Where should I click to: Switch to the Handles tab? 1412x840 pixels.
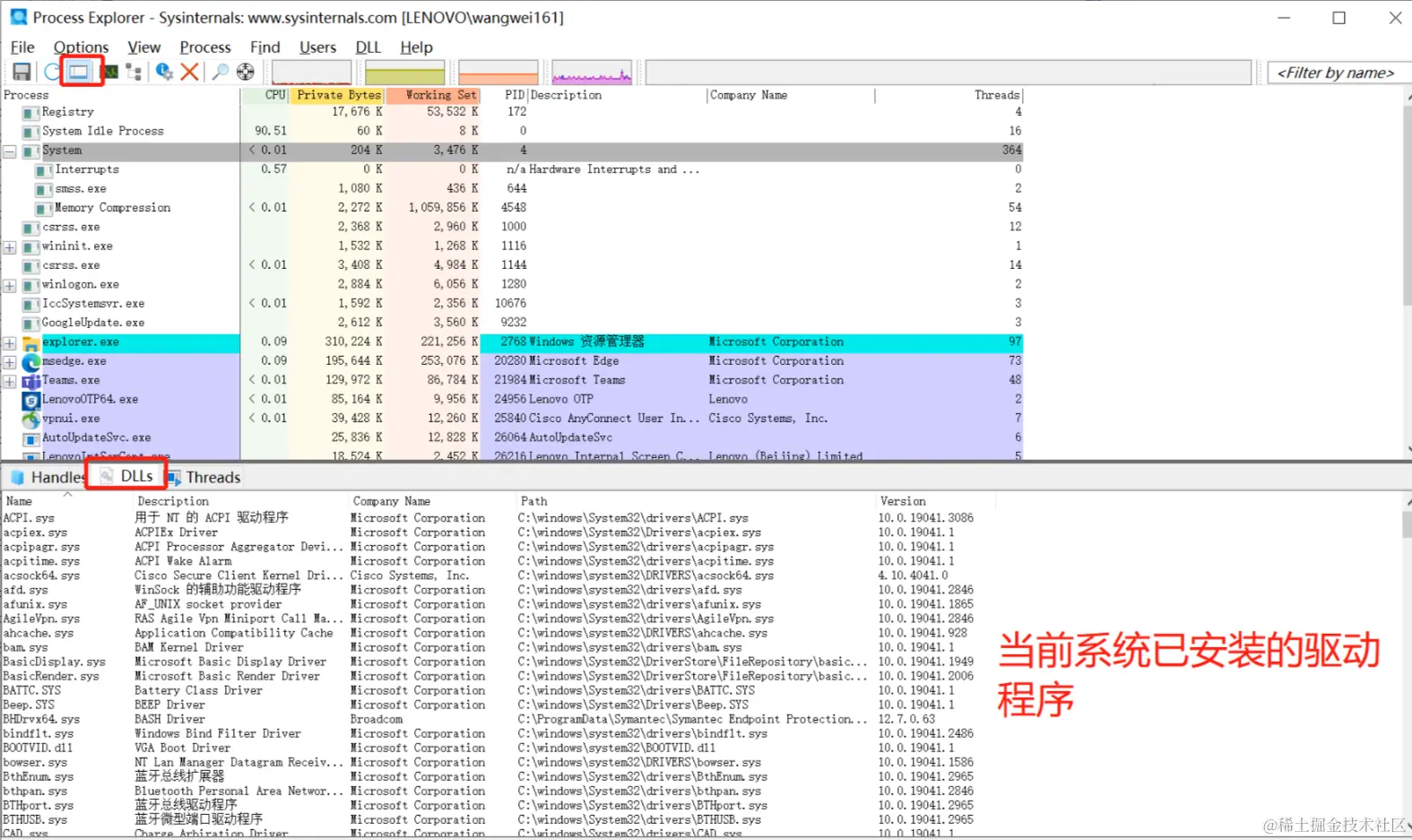pyautogui.click(x=49, y=478)
